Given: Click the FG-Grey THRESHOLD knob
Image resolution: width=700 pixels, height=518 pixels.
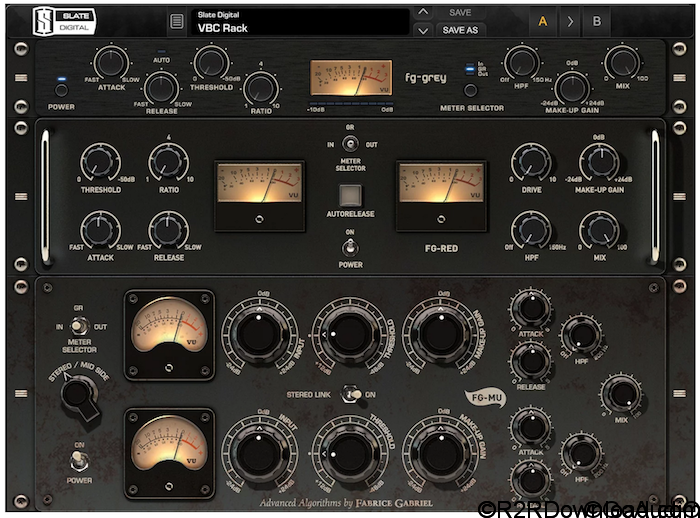Looking at the screenshot, I should tap(211, 62).
